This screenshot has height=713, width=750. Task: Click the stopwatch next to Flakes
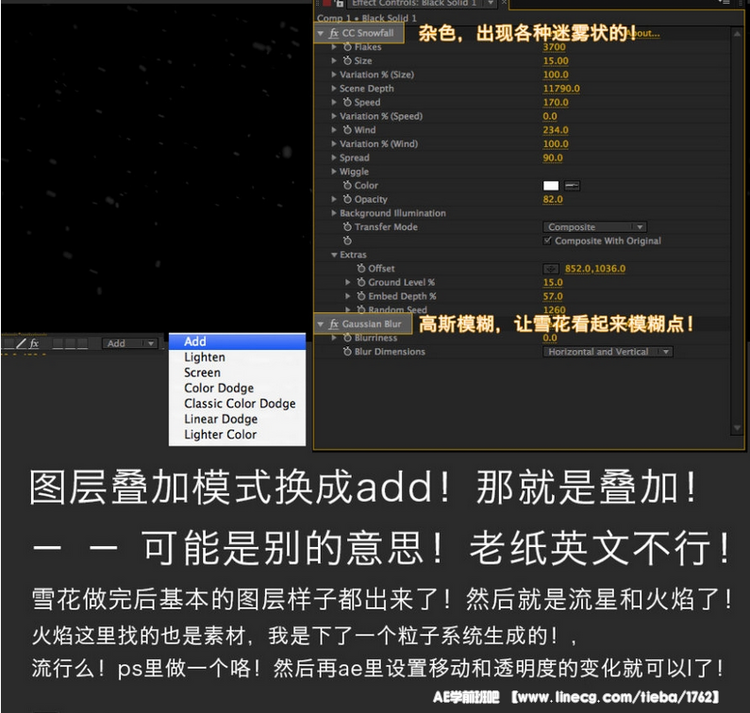coord(347,47)
